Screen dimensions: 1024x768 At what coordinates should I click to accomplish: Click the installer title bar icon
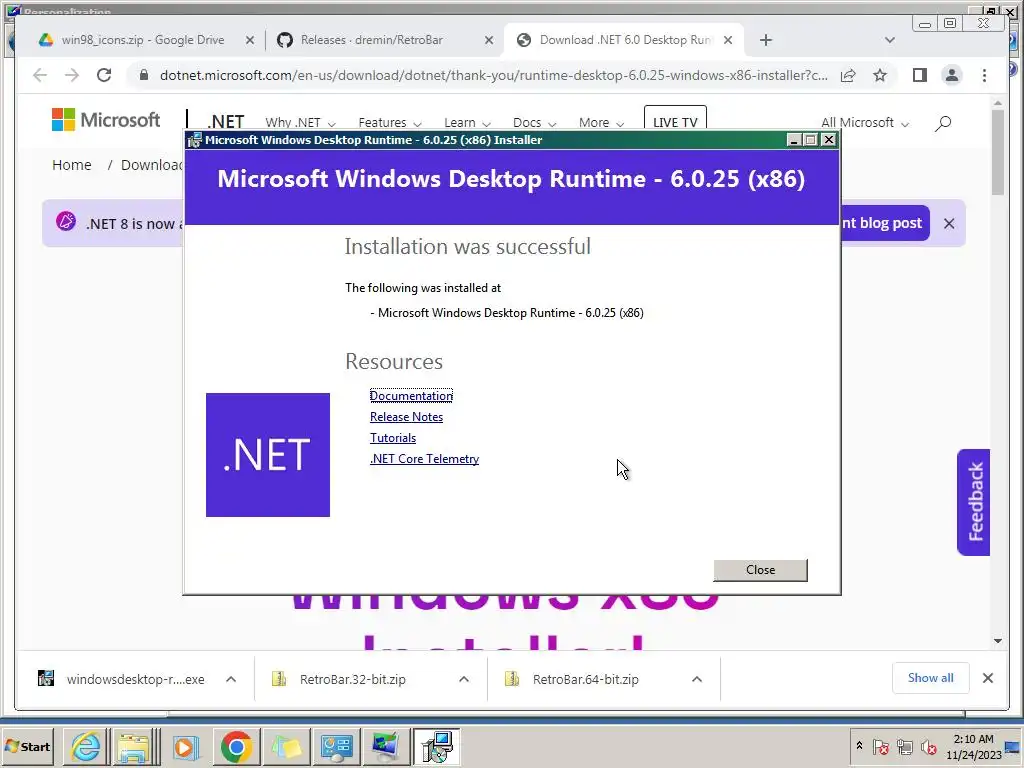pyautogui.click(x=194, y=140)
